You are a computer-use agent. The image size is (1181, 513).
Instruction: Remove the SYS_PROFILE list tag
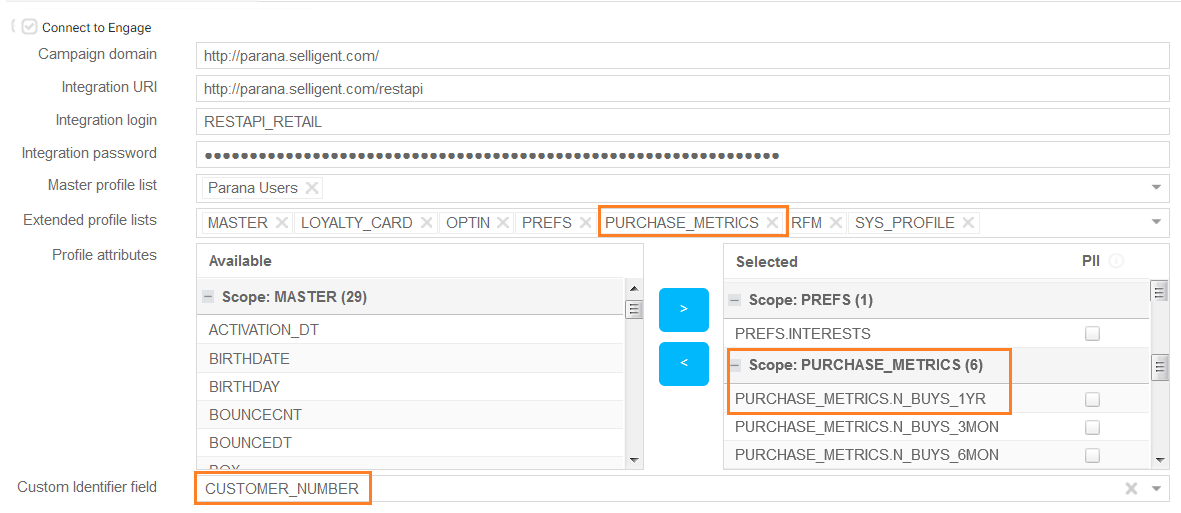pos(968,223)
